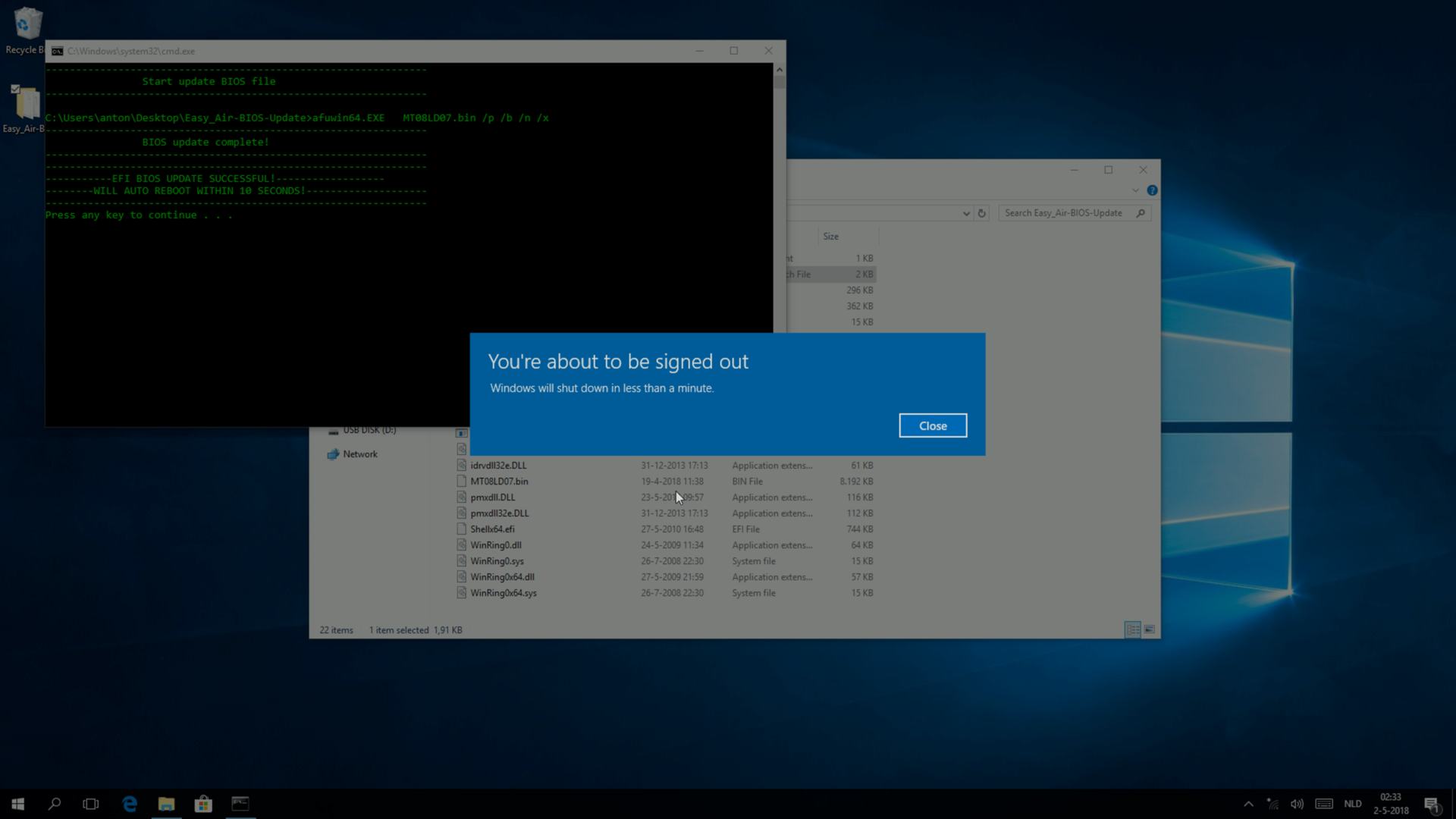Select the MT08LD07.bin file
This screenshot has width=1456, height=819.
pyautogui.click(x=499, y=482)
